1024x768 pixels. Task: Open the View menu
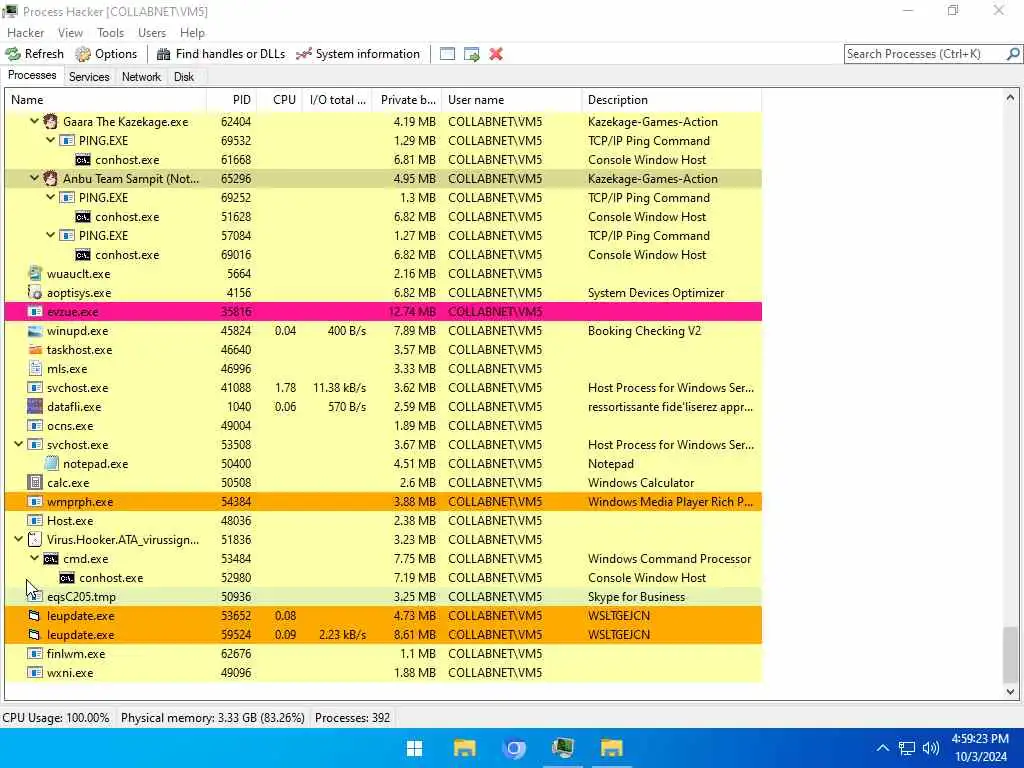click(70, 33)
